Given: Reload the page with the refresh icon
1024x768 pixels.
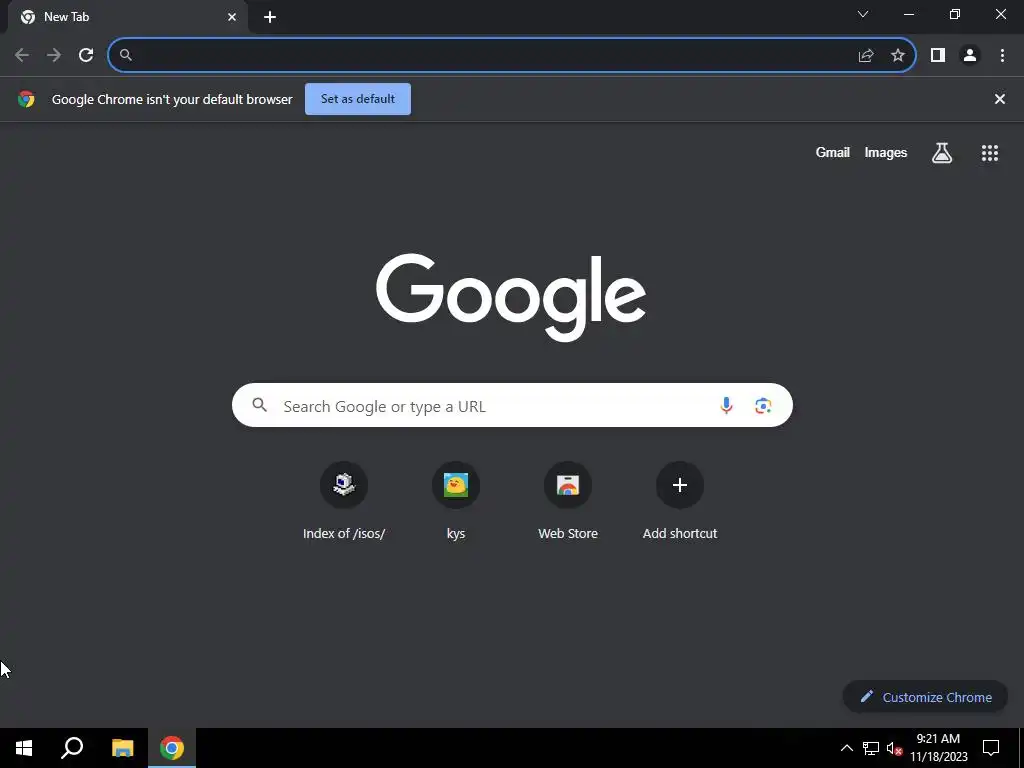Looking at the screenshot, I should click(x=86, y=55).
